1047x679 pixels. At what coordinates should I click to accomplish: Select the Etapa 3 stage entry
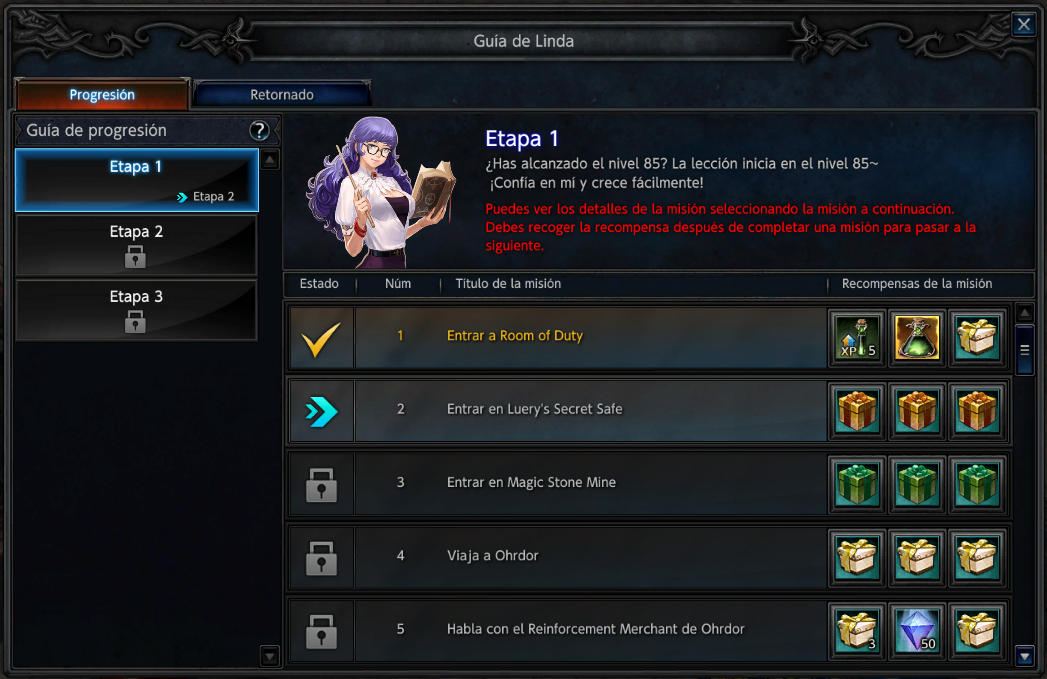click(x=136, y=310)
